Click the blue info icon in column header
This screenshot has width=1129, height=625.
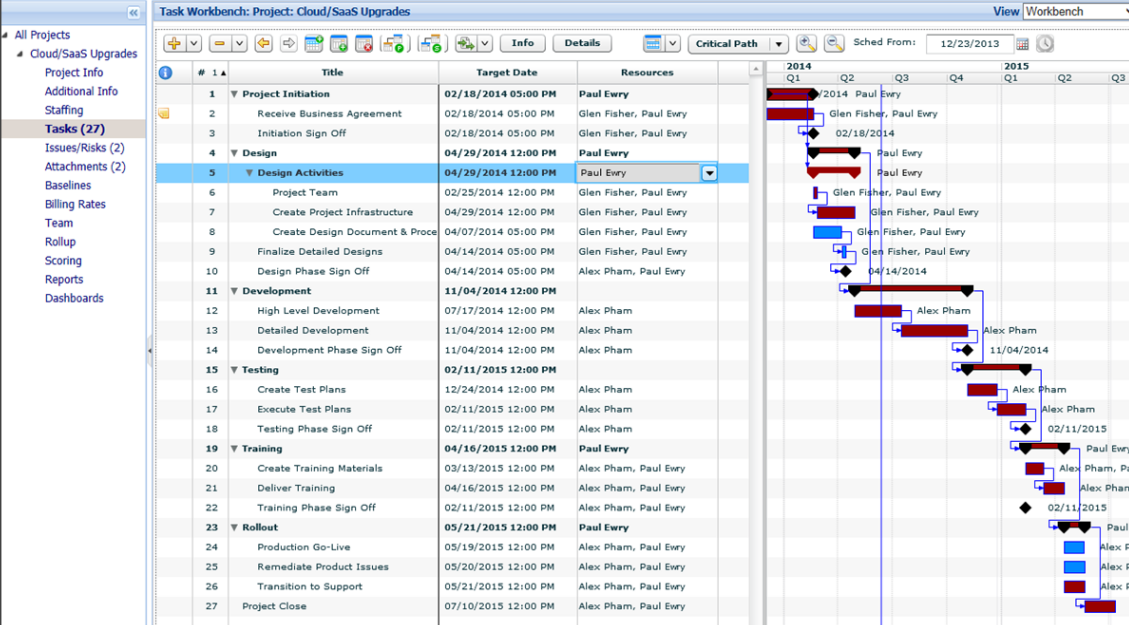[166, 72]
